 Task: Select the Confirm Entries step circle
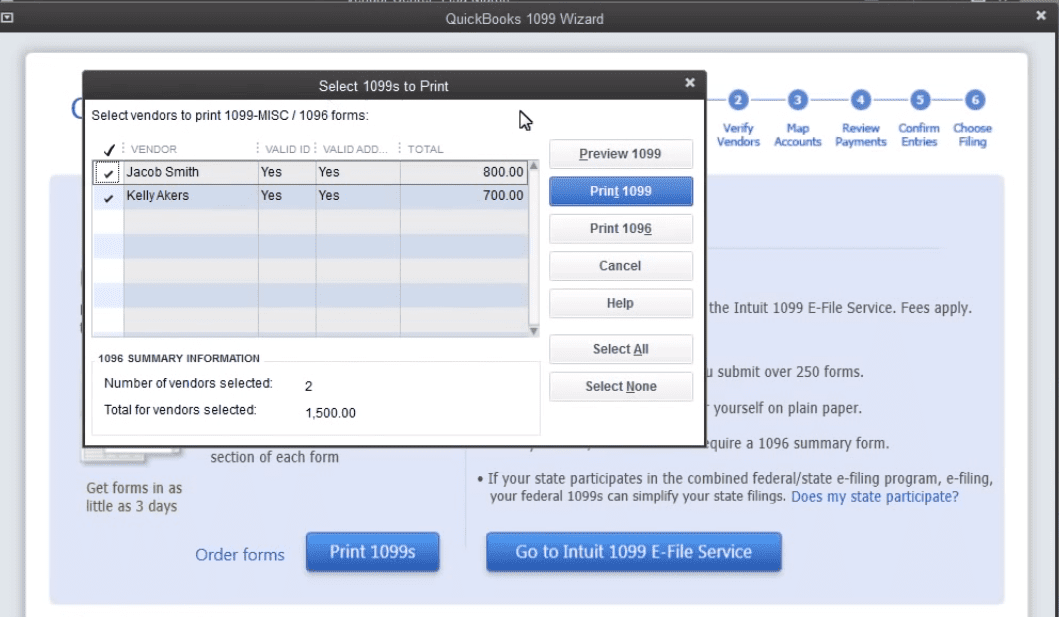[918, 100]
